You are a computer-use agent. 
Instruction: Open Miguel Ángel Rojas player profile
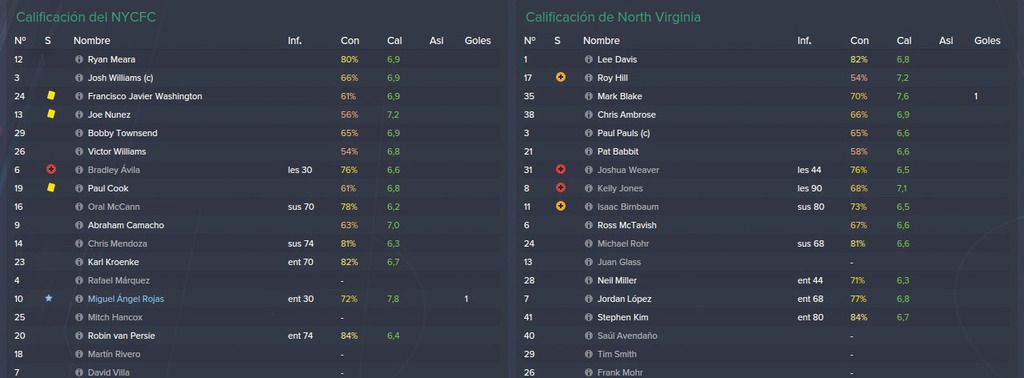pos(126,299)
